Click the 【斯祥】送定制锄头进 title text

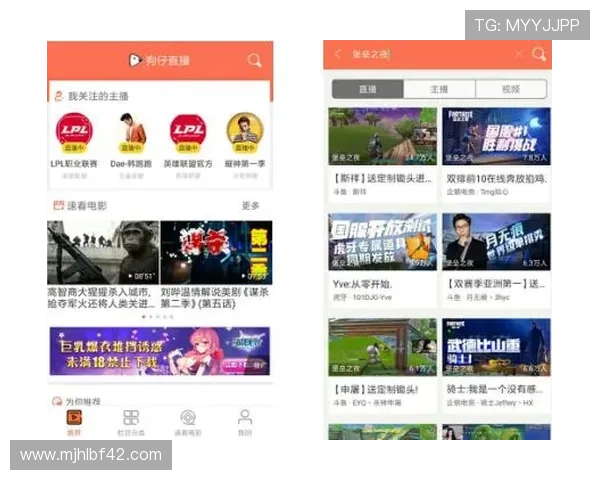(382, 179)
